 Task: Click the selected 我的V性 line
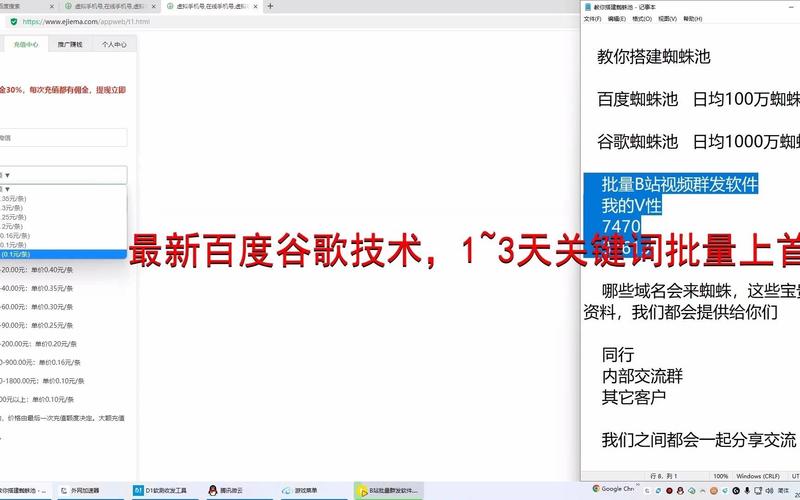[631, 206]
